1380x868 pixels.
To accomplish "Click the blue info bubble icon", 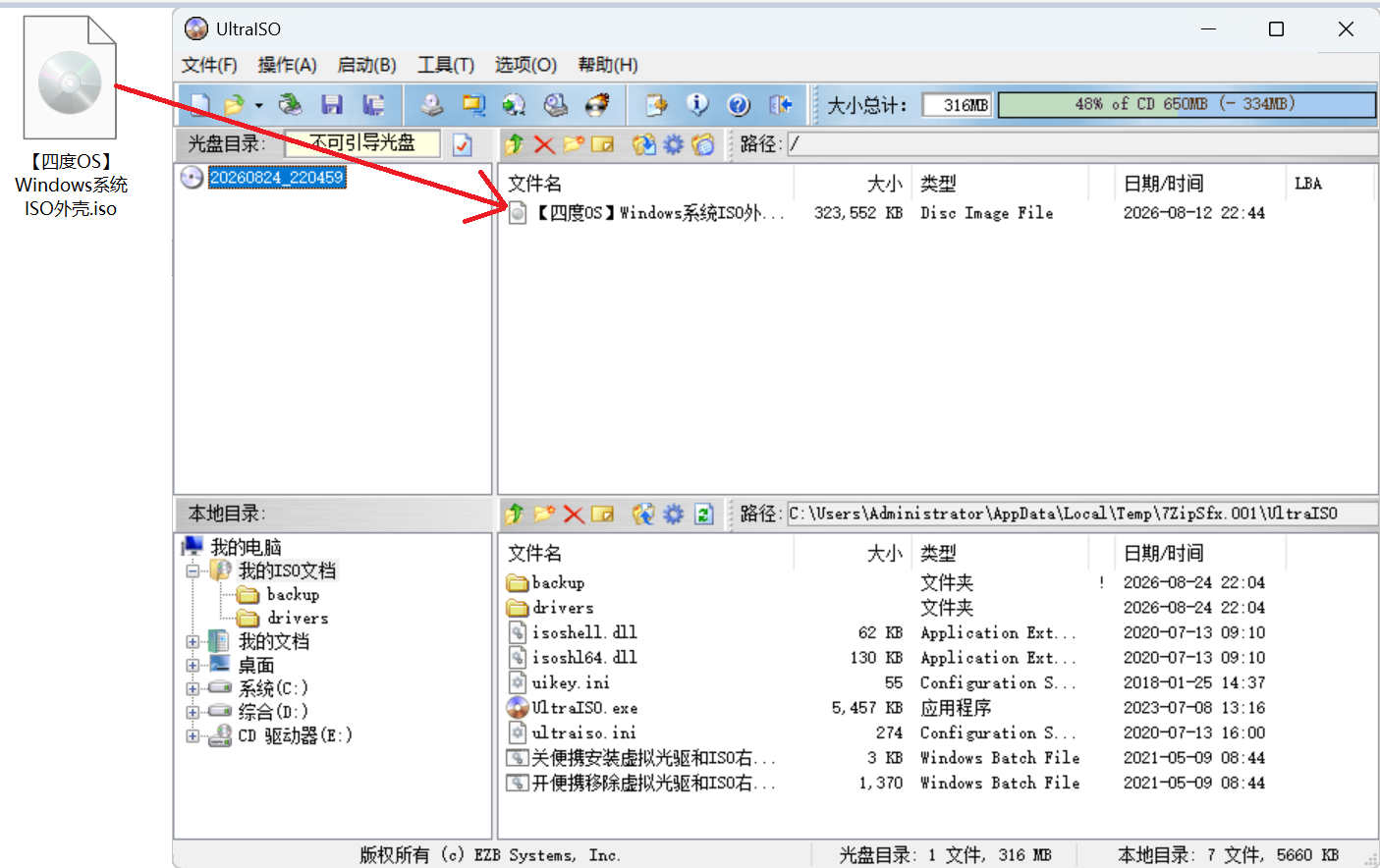I will [697, 105].
